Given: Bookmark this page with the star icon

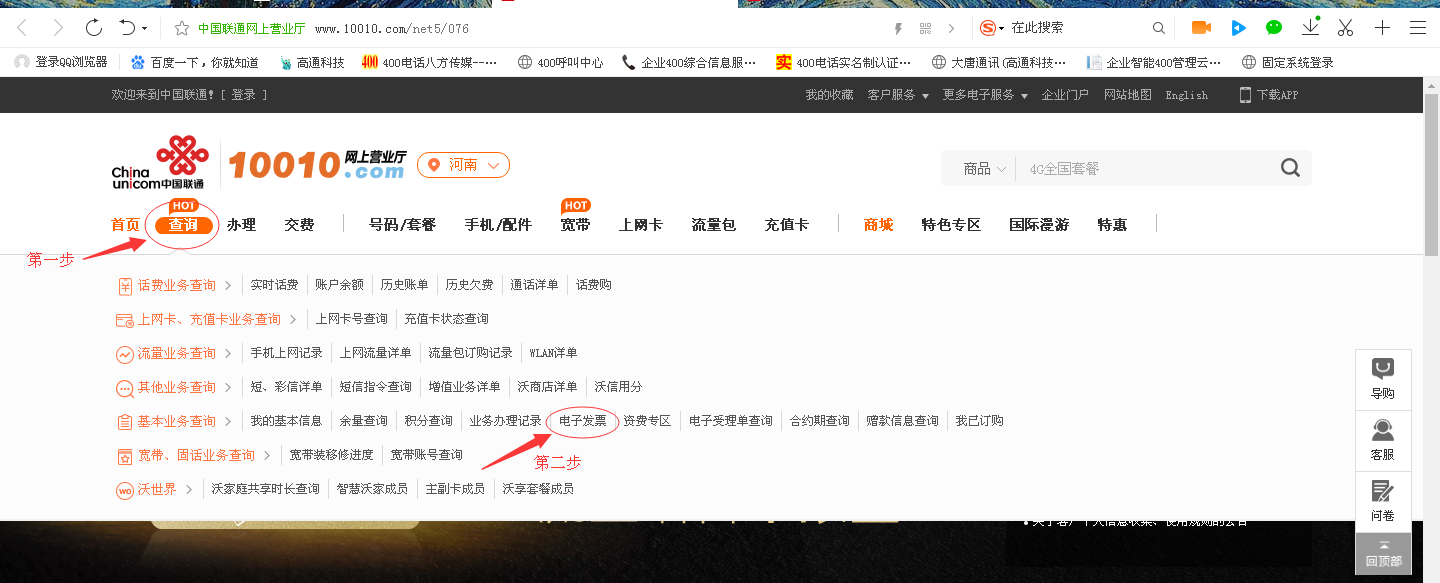Looking at the screenshot, I should tap(182, 28).
